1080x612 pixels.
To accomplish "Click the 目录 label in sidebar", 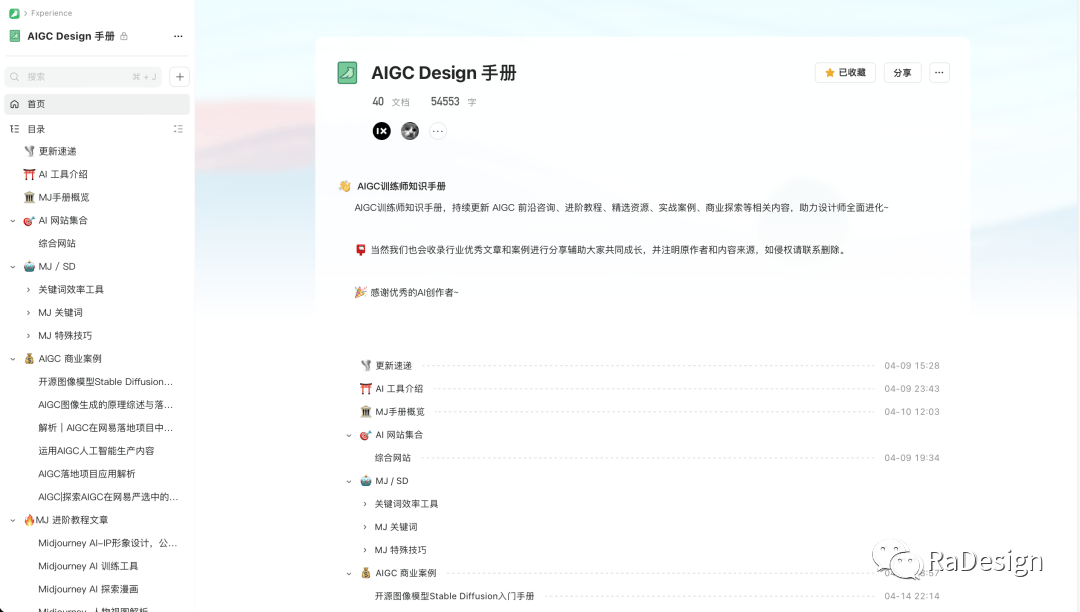I will [36, 129].
